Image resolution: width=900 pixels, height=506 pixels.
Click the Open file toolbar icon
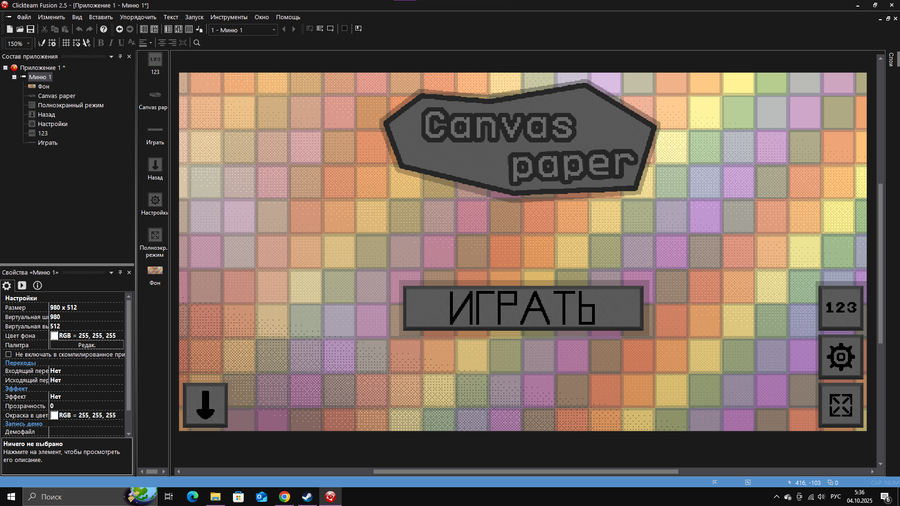(x=20, y=29)
